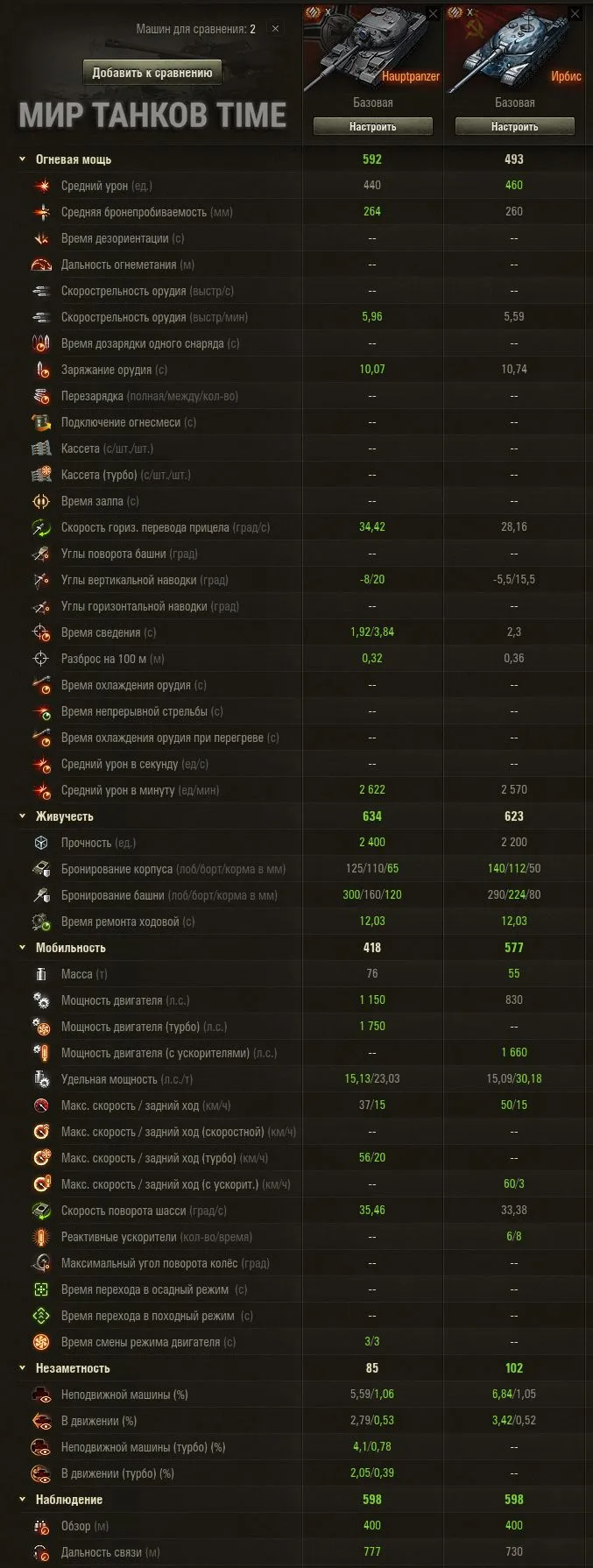Click the Добавить к сравнению button
Viewport: 593px width, 1568px height.
click(152, 73)
